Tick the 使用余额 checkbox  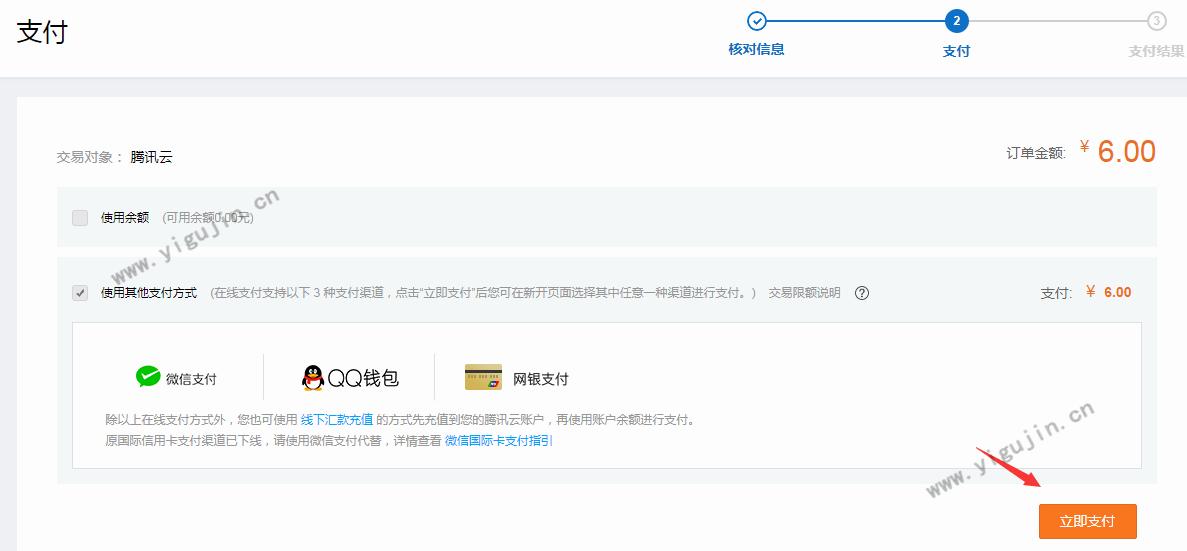(x=79, y=218)
